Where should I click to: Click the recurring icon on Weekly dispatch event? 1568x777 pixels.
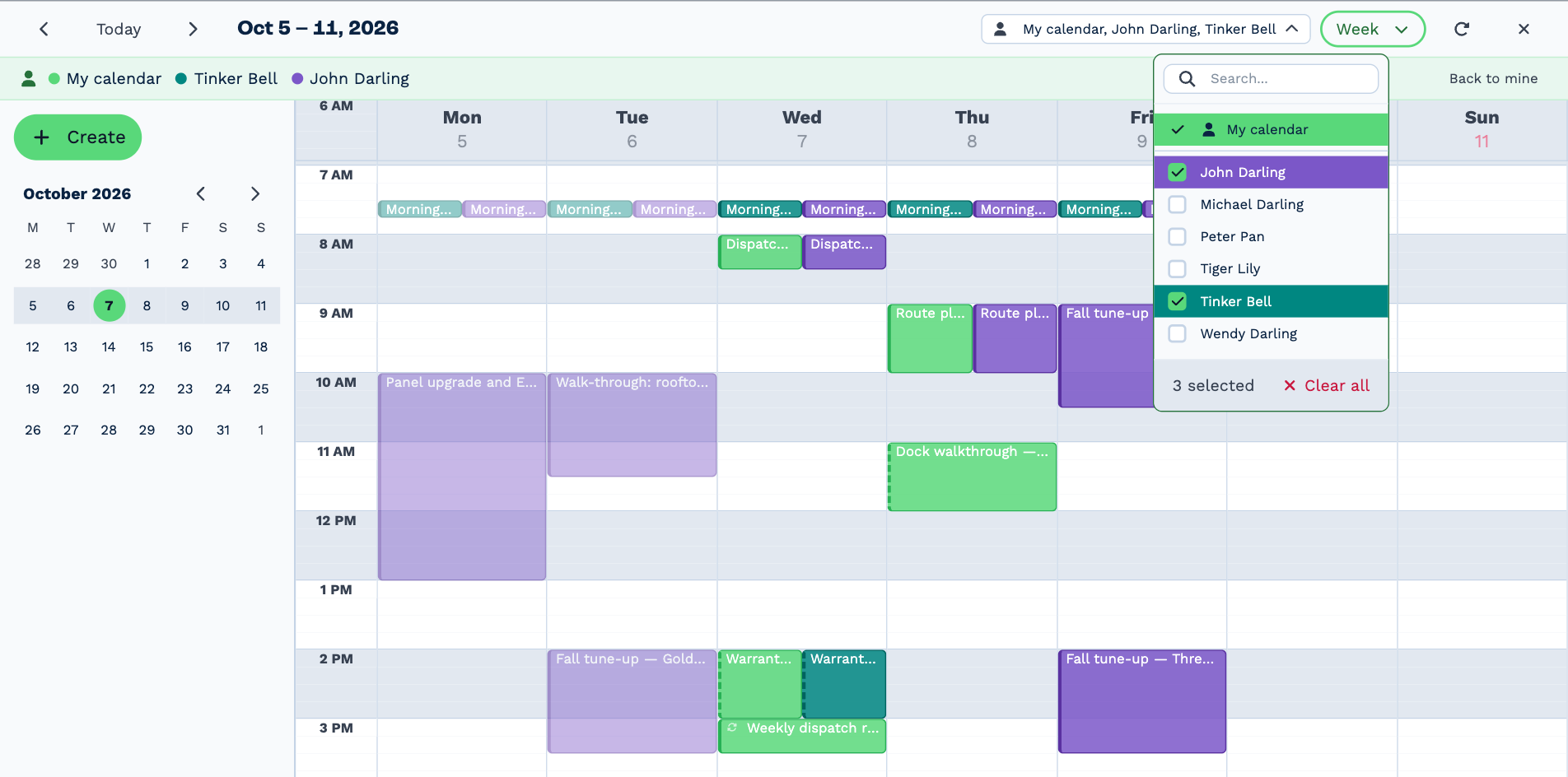click(732, 728)
